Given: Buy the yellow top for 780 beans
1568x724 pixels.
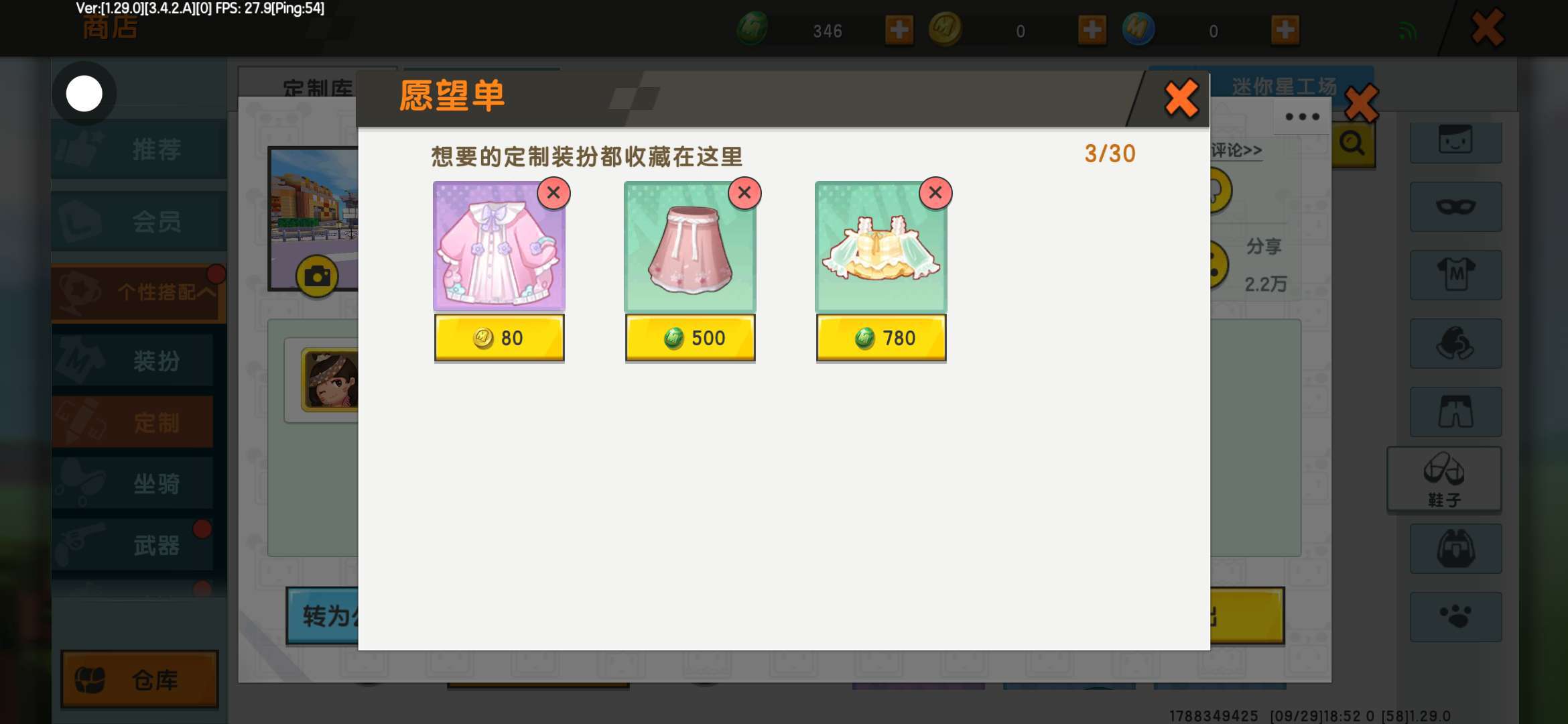Looking at the screenshot, I should pyautogui.click(x=881, y=338).
